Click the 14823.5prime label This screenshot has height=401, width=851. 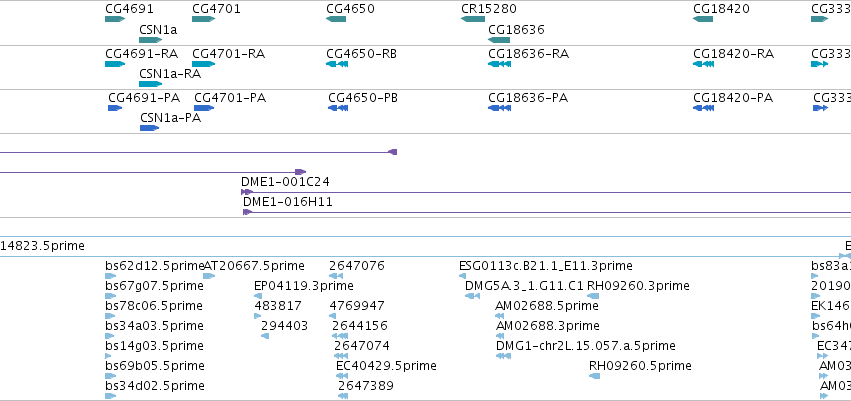[42, 246]
